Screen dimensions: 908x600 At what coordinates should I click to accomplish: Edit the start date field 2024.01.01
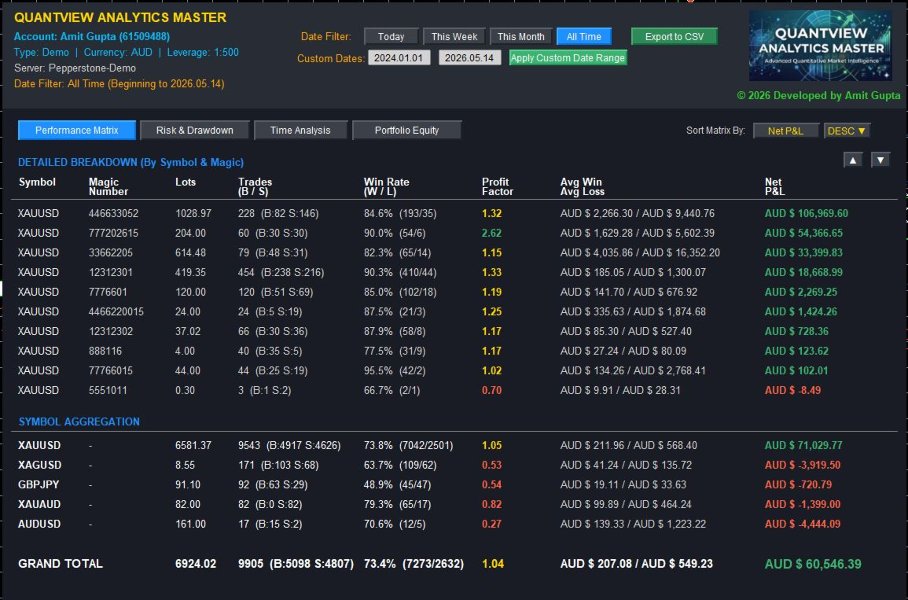[x=399, y=58]
